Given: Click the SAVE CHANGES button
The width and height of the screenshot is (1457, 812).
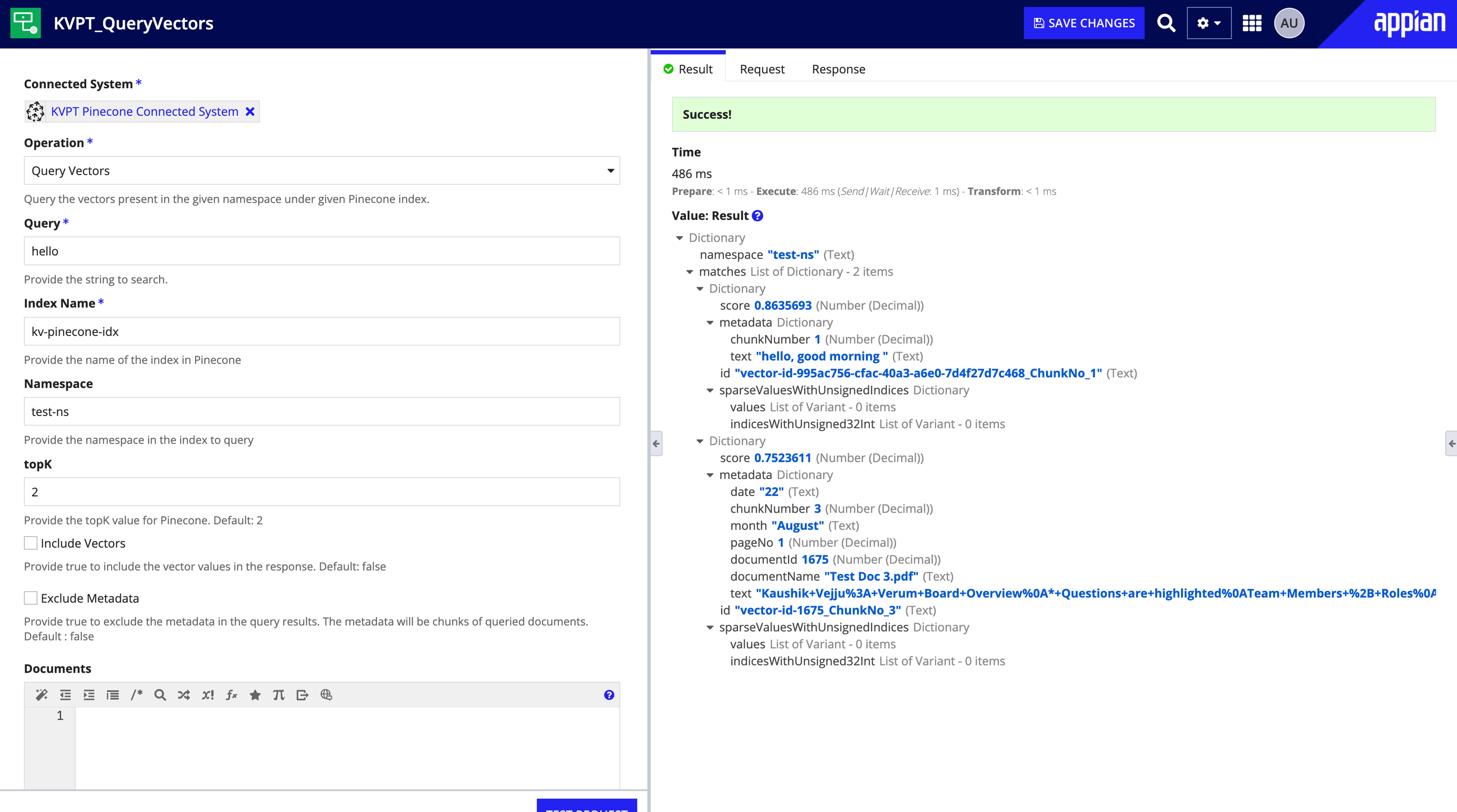Looking at the screenshot, I should [x=1084, y=23].
